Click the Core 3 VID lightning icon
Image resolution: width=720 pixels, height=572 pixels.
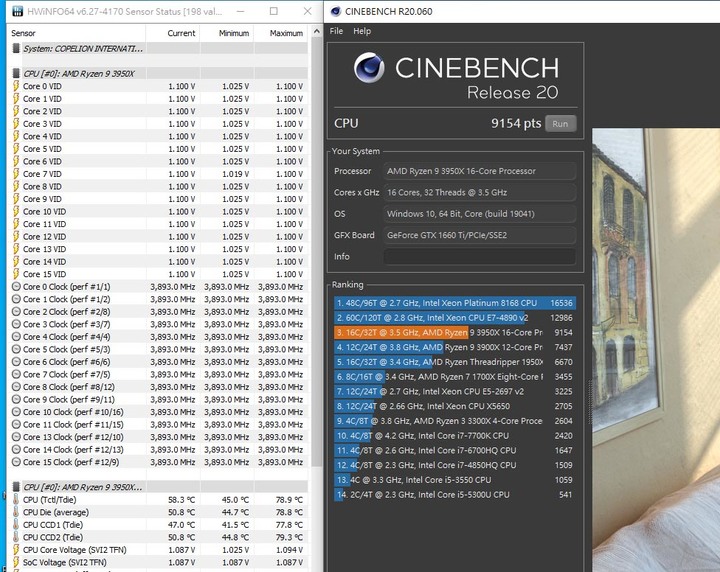tap(16, 123)
